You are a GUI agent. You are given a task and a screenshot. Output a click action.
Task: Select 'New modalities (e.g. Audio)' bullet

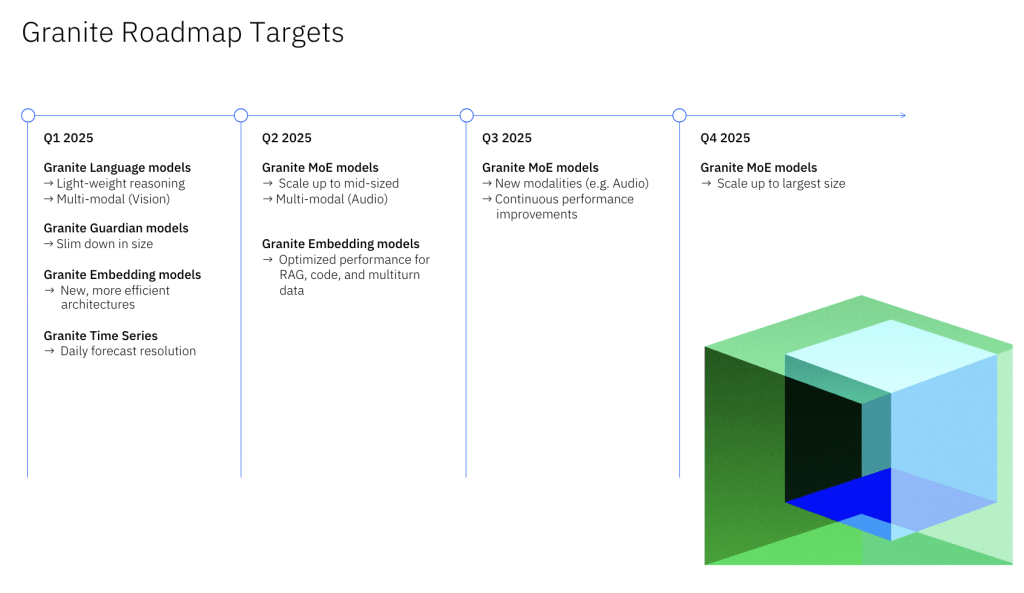[x=566, y=184]
